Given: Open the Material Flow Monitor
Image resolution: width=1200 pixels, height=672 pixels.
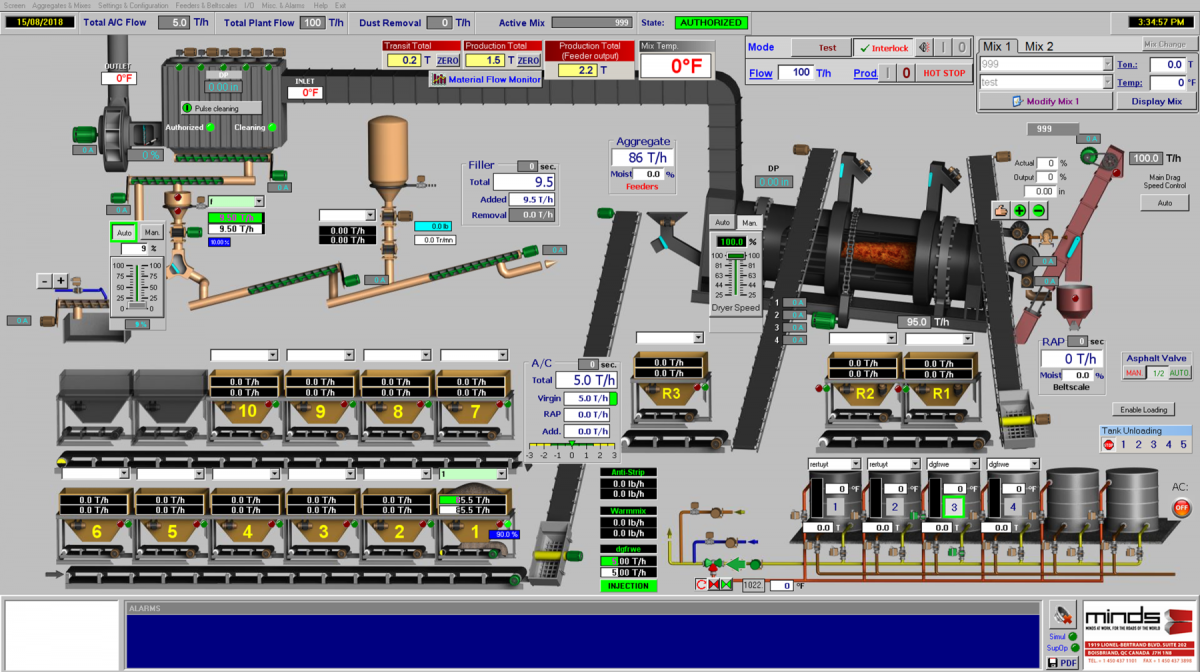Looking at the screenshot, I should 486,79.
